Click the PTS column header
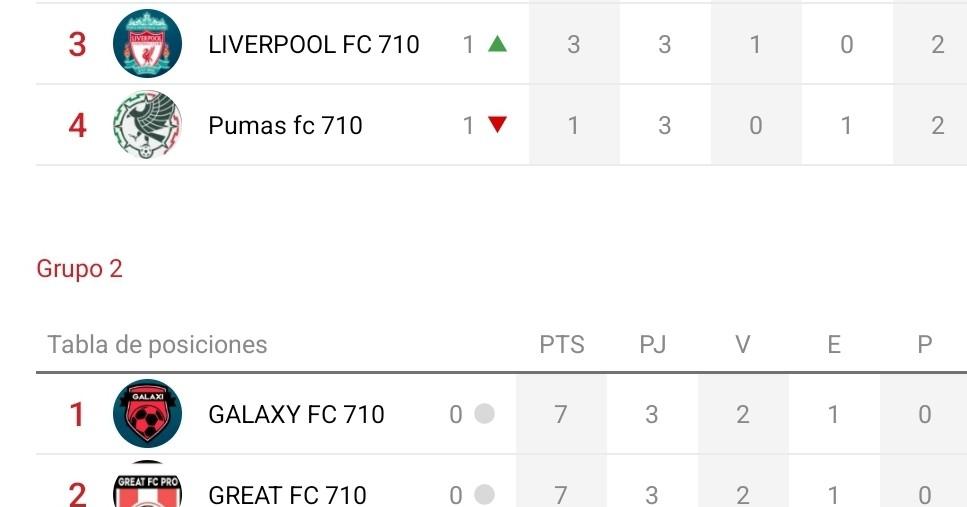This screenshot has height=507, width=967. (562, 345)
